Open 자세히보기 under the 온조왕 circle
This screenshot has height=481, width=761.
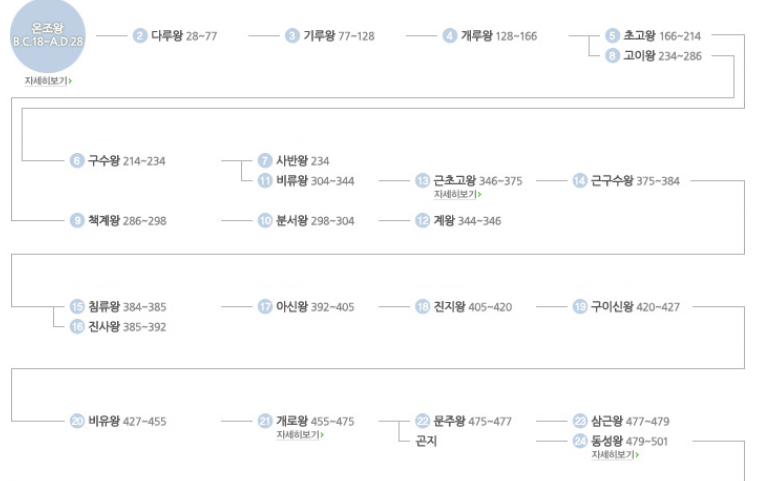click(x=48, y=80)
